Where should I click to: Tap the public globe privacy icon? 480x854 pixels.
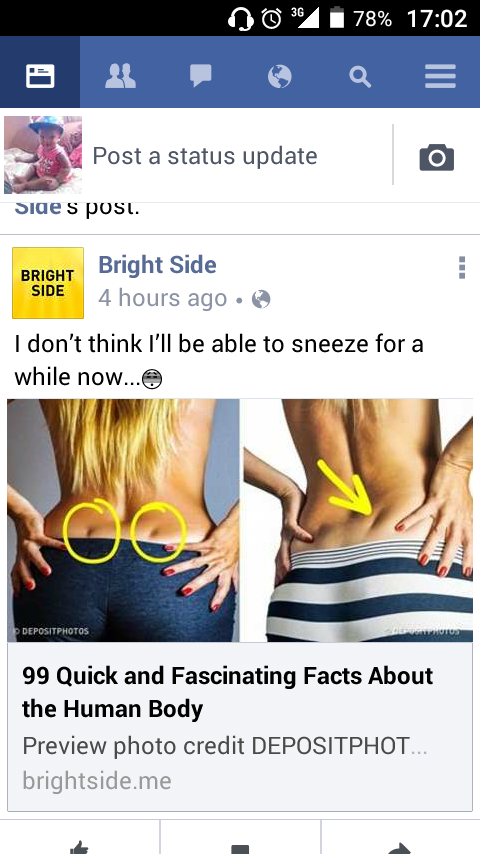[261, 299]
